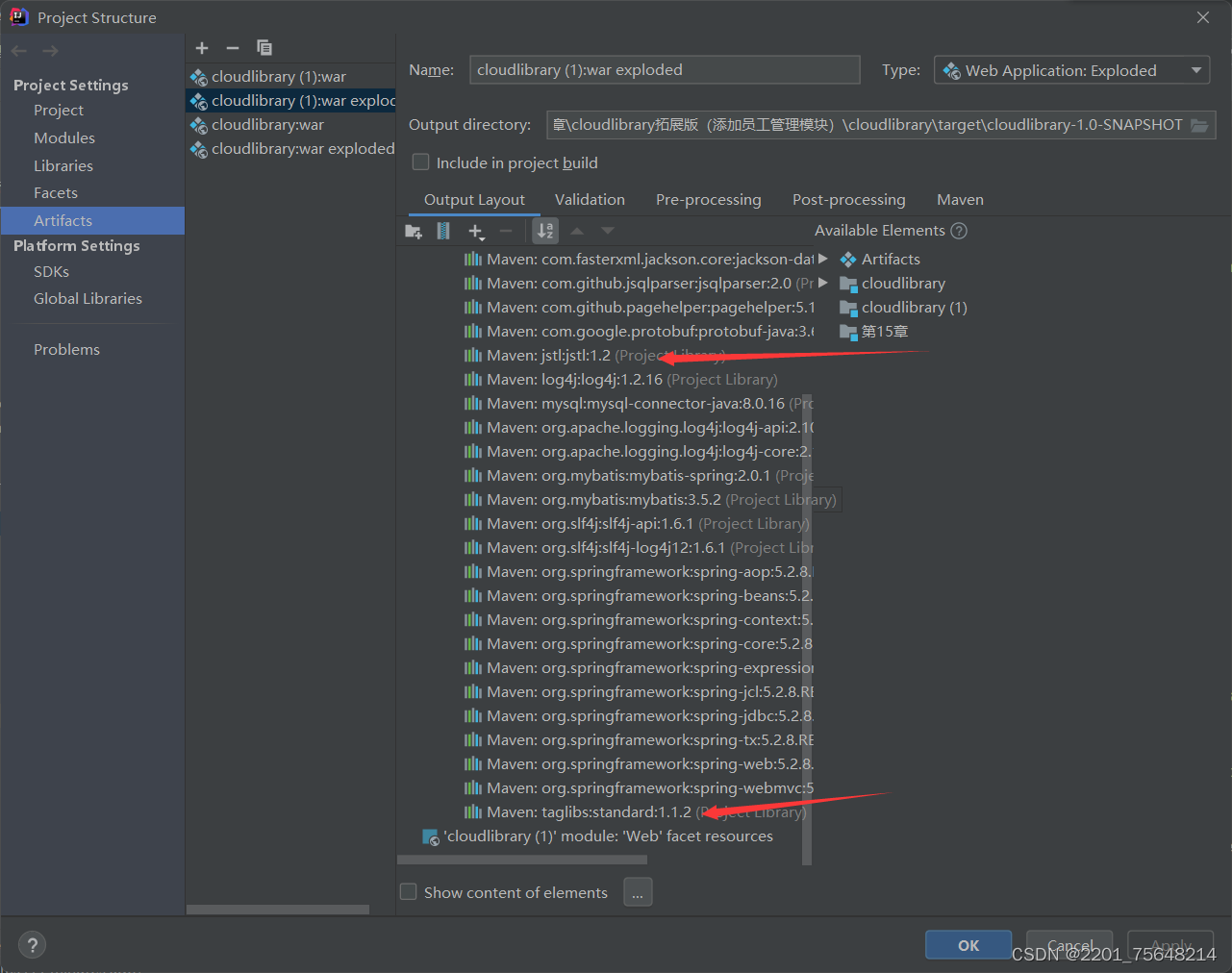Viewport: 1232px width, 973px height.
Task: Click the artifact list horizontal scrollbar
Action: [278, 910]
